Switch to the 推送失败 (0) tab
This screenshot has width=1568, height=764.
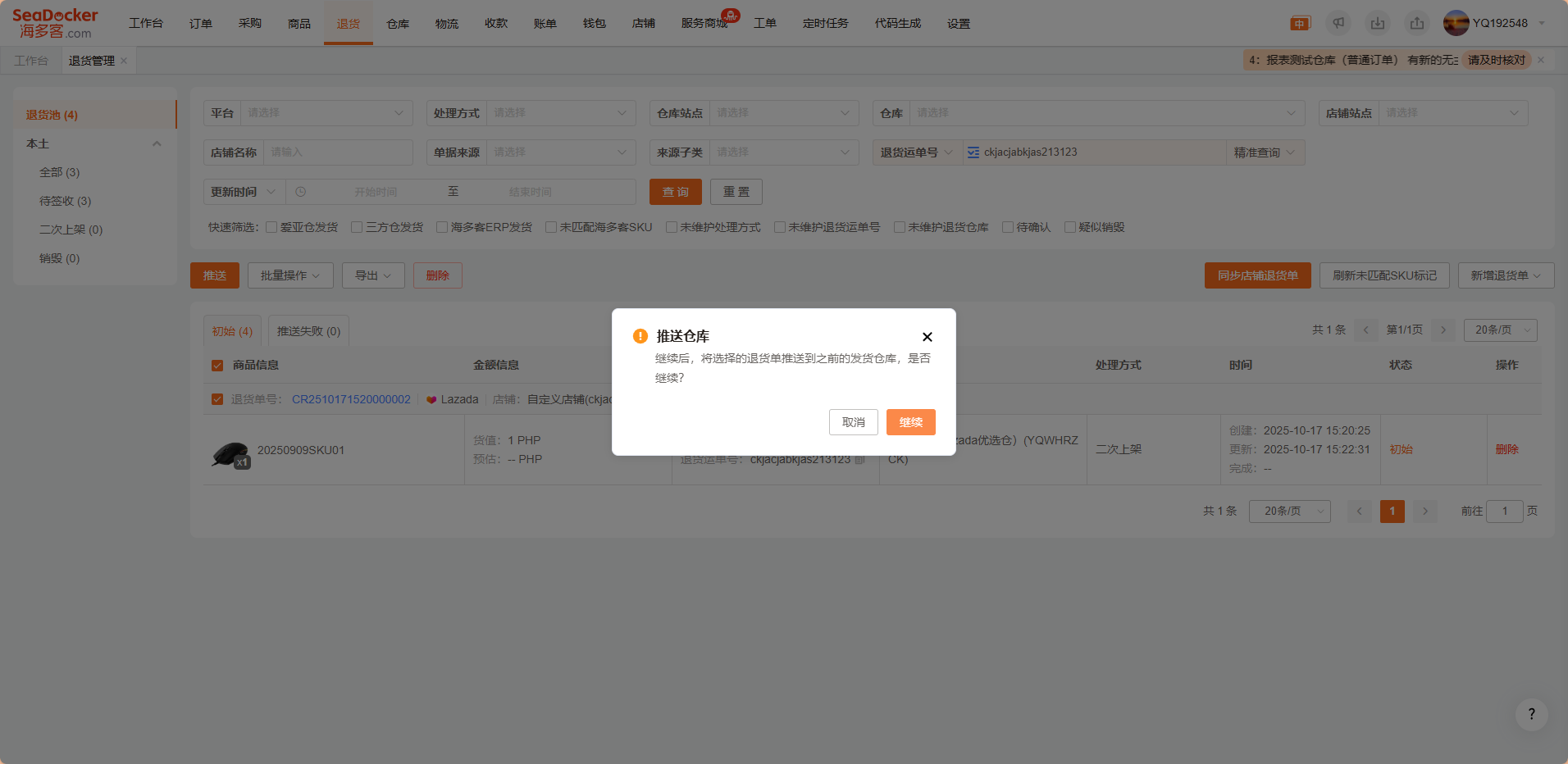pos(308,331)
